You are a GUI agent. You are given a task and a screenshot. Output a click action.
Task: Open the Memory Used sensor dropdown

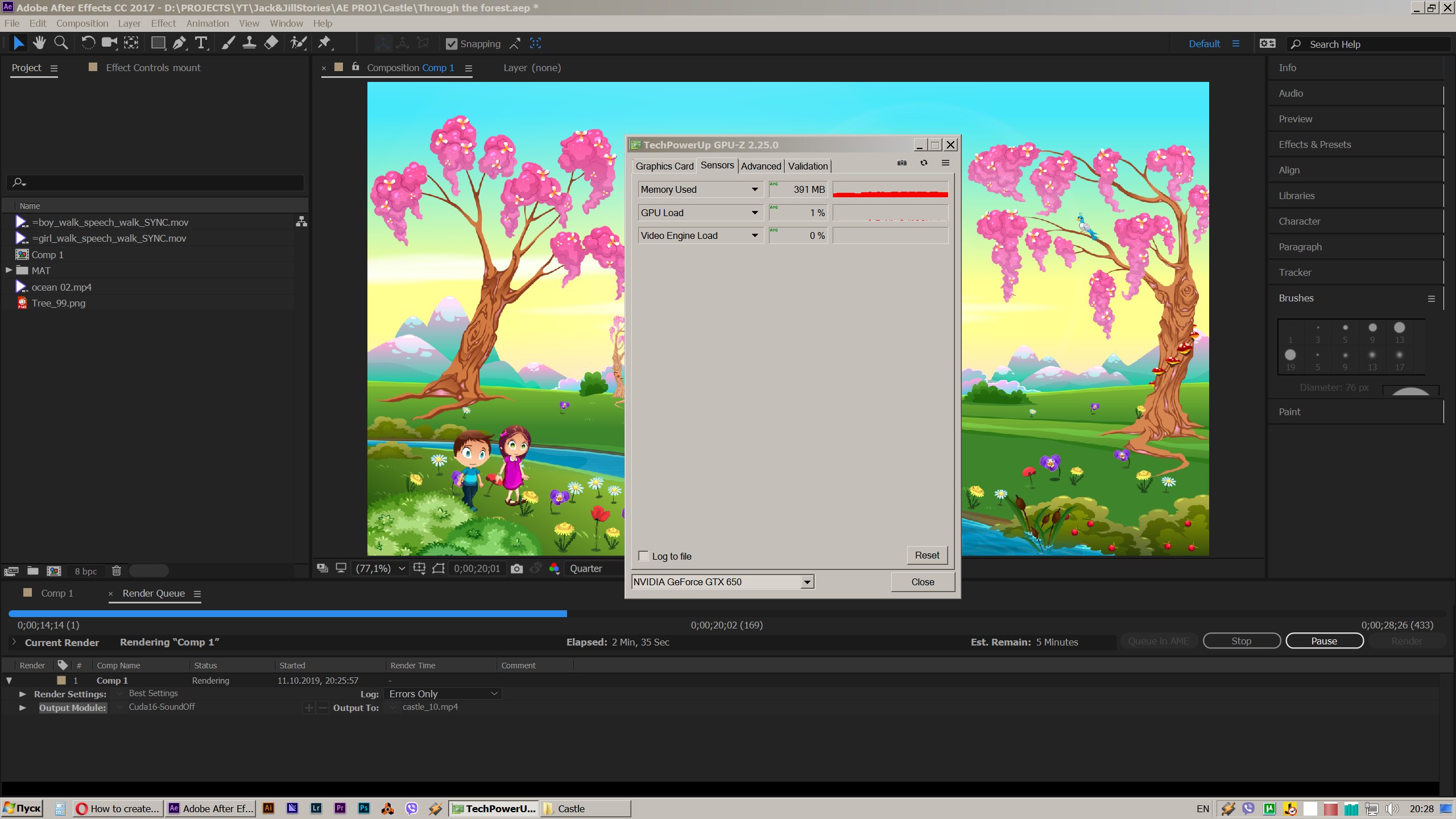point(755,189)
